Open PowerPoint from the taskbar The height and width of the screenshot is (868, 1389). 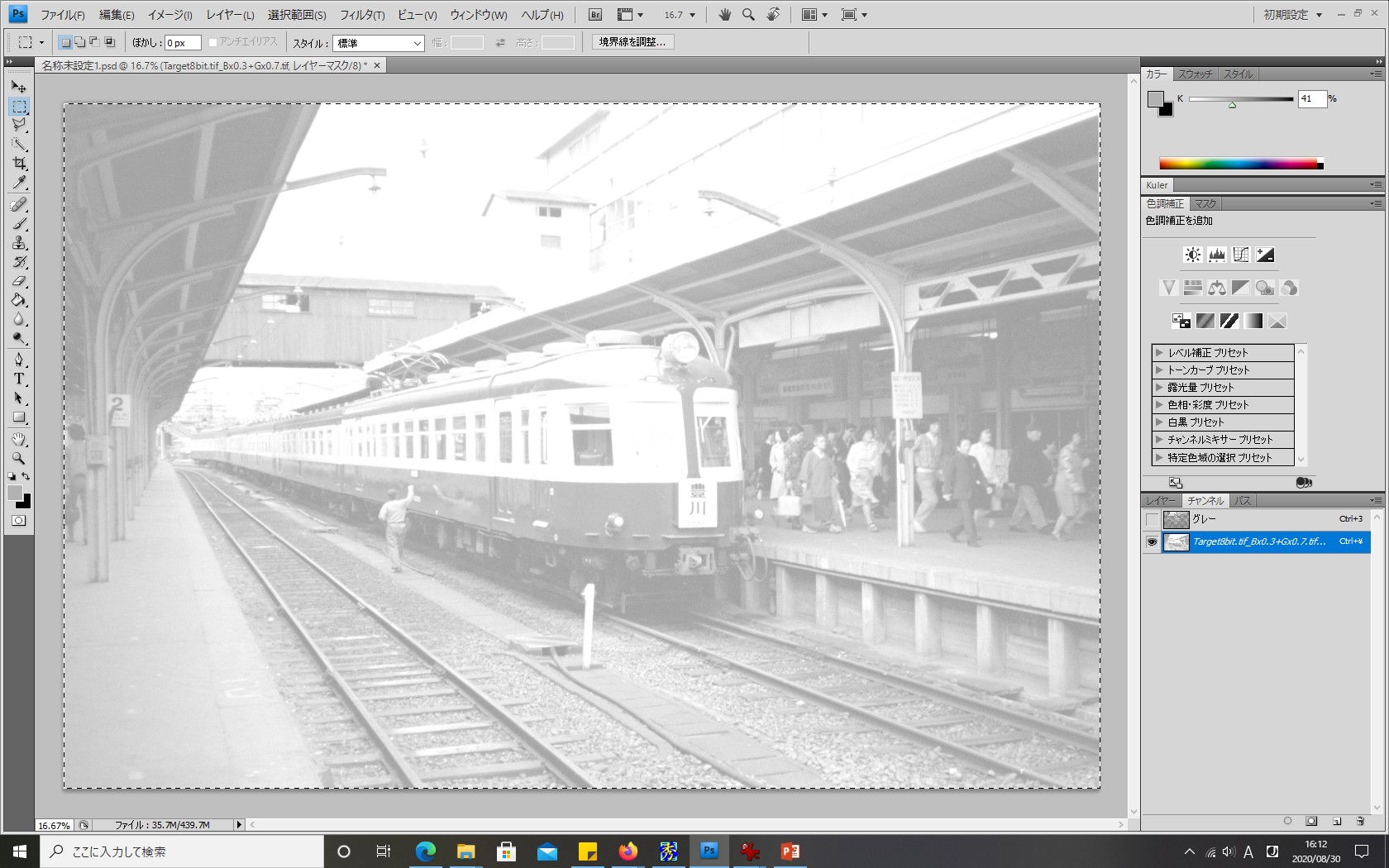pyautogui.click(x=790, y=851)
